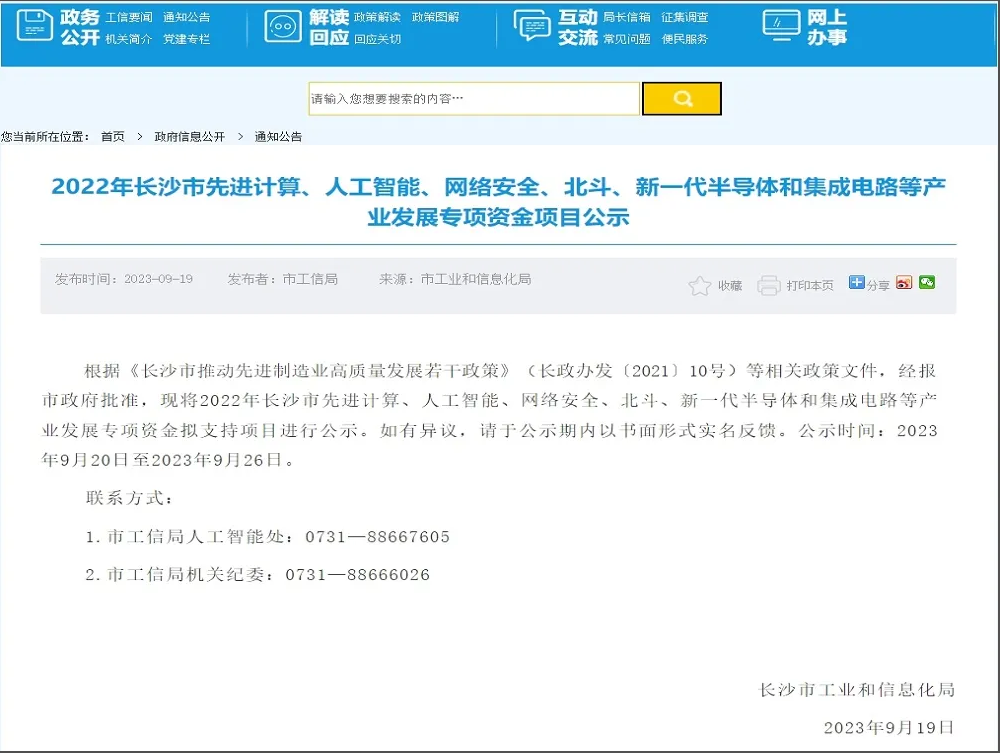Open the 工信要闻 menu link
Image resolution: width=1000 pixels, height=753 pixels.
129,17
